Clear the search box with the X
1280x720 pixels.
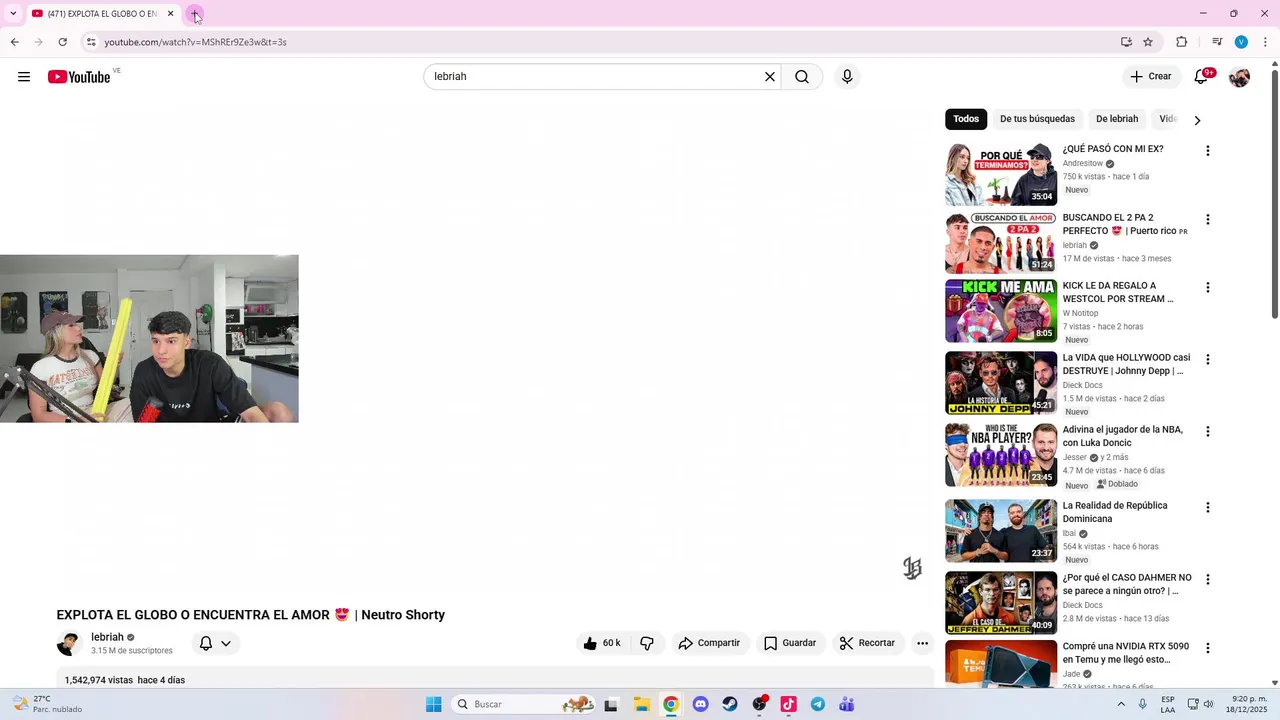point(770,77)
